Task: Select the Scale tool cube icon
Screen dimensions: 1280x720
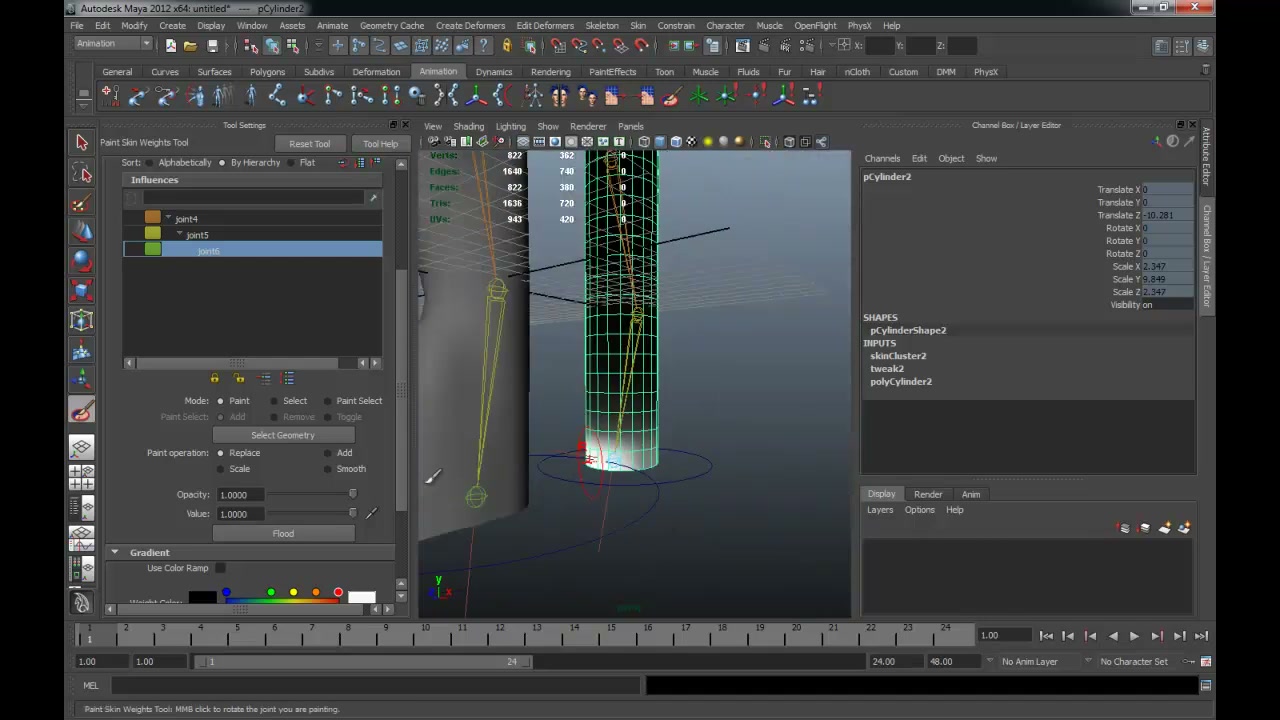Action: (x=82, y=291)
